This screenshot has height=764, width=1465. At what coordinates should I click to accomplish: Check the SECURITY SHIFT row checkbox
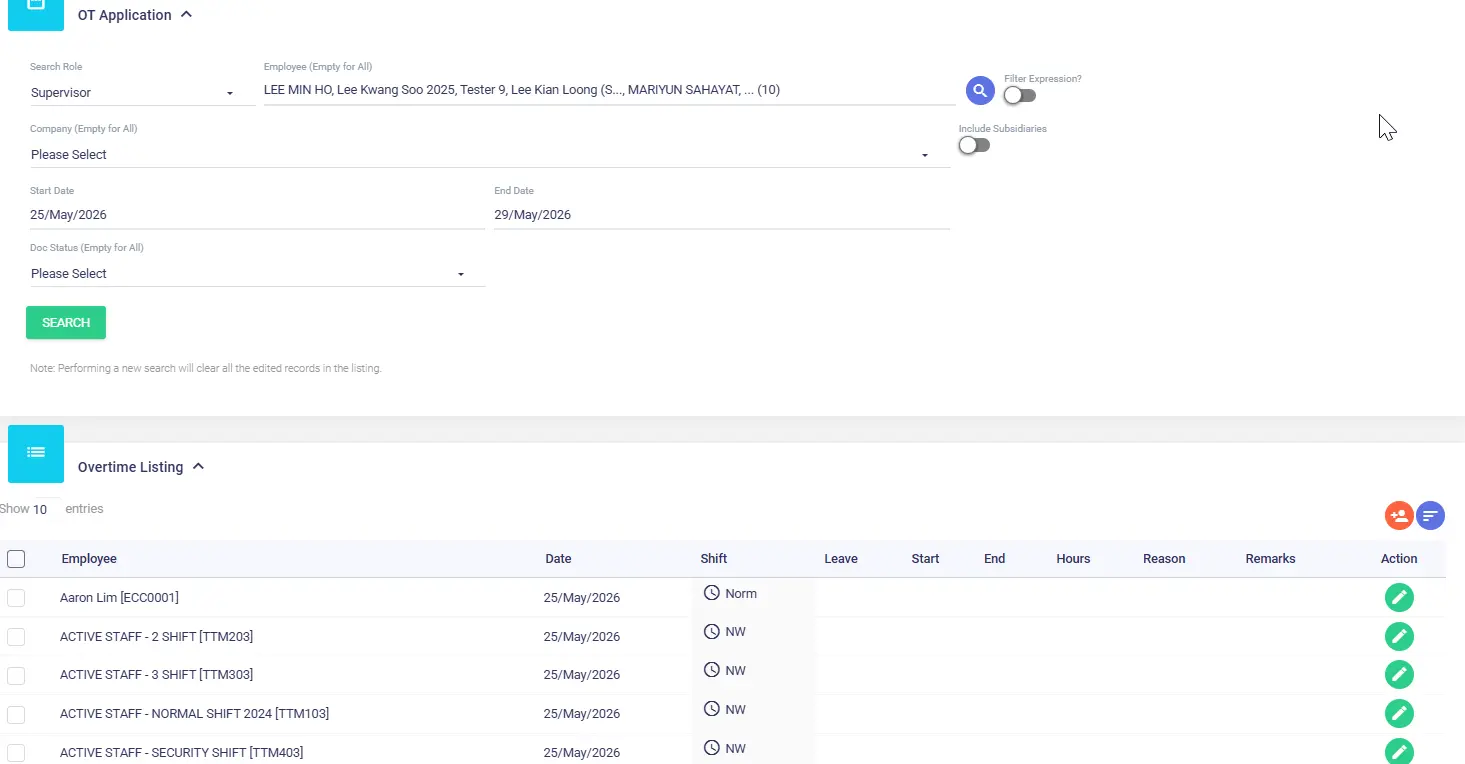[x=16, y=752]
